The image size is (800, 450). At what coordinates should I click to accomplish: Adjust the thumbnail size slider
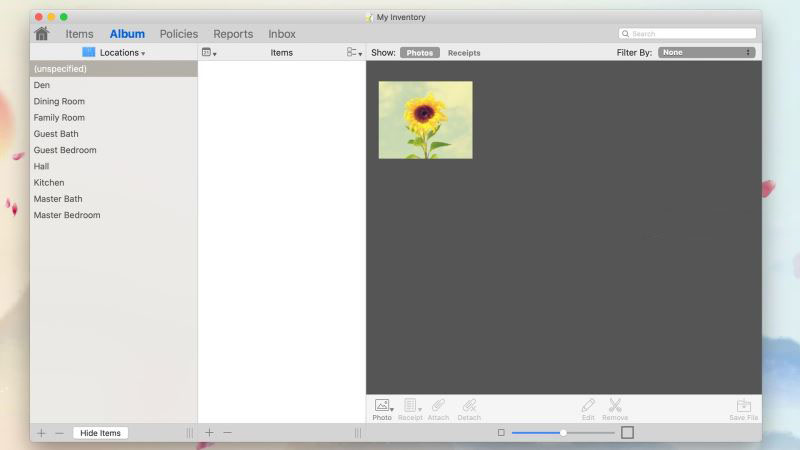tap(563, 433)
